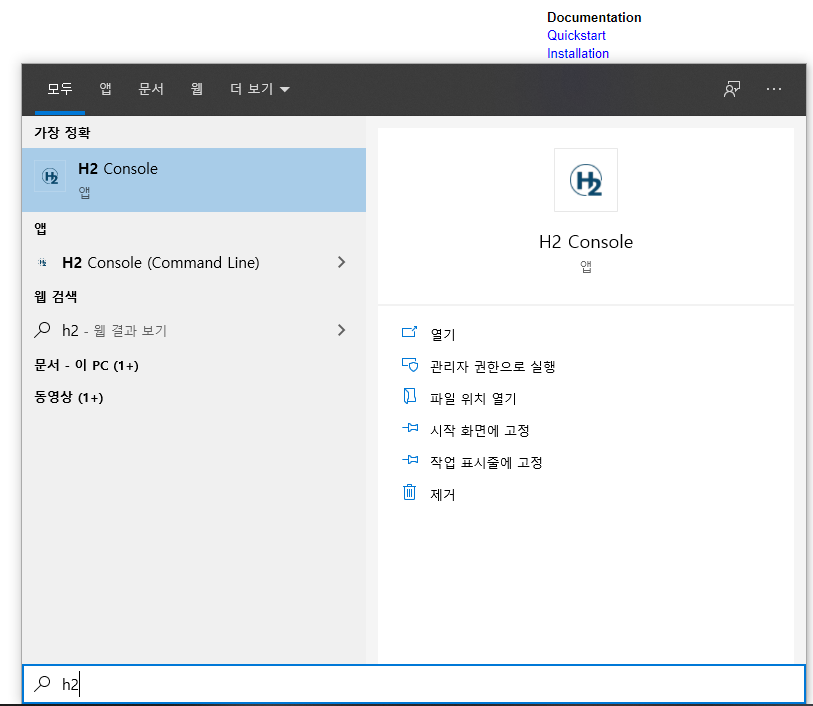Click the large H2 Console logo in preview pane
The image size is (813, 706).
point(585,180)
